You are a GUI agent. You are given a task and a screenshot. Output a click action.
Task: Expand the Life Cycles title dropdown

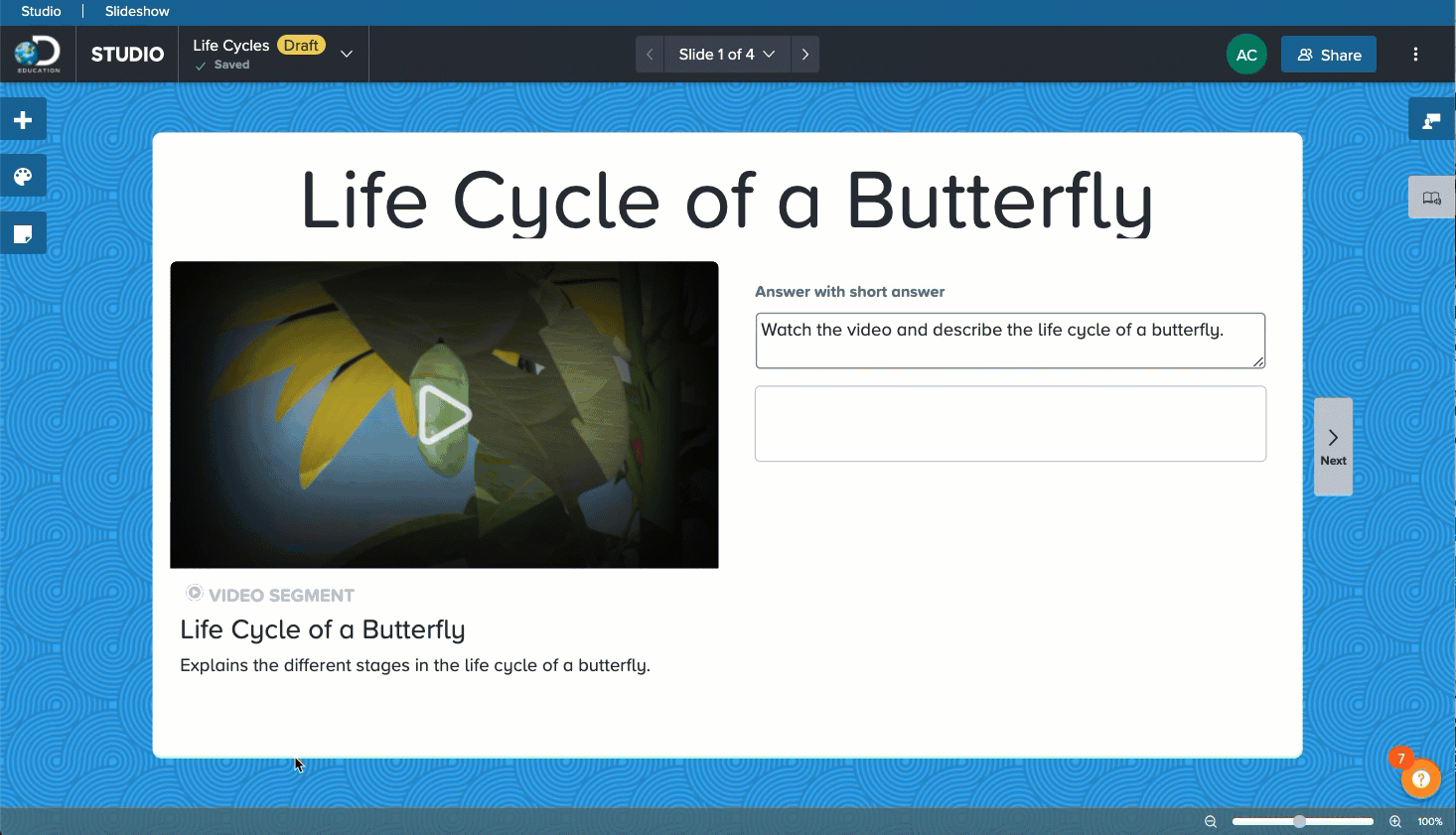coord(347,54)
